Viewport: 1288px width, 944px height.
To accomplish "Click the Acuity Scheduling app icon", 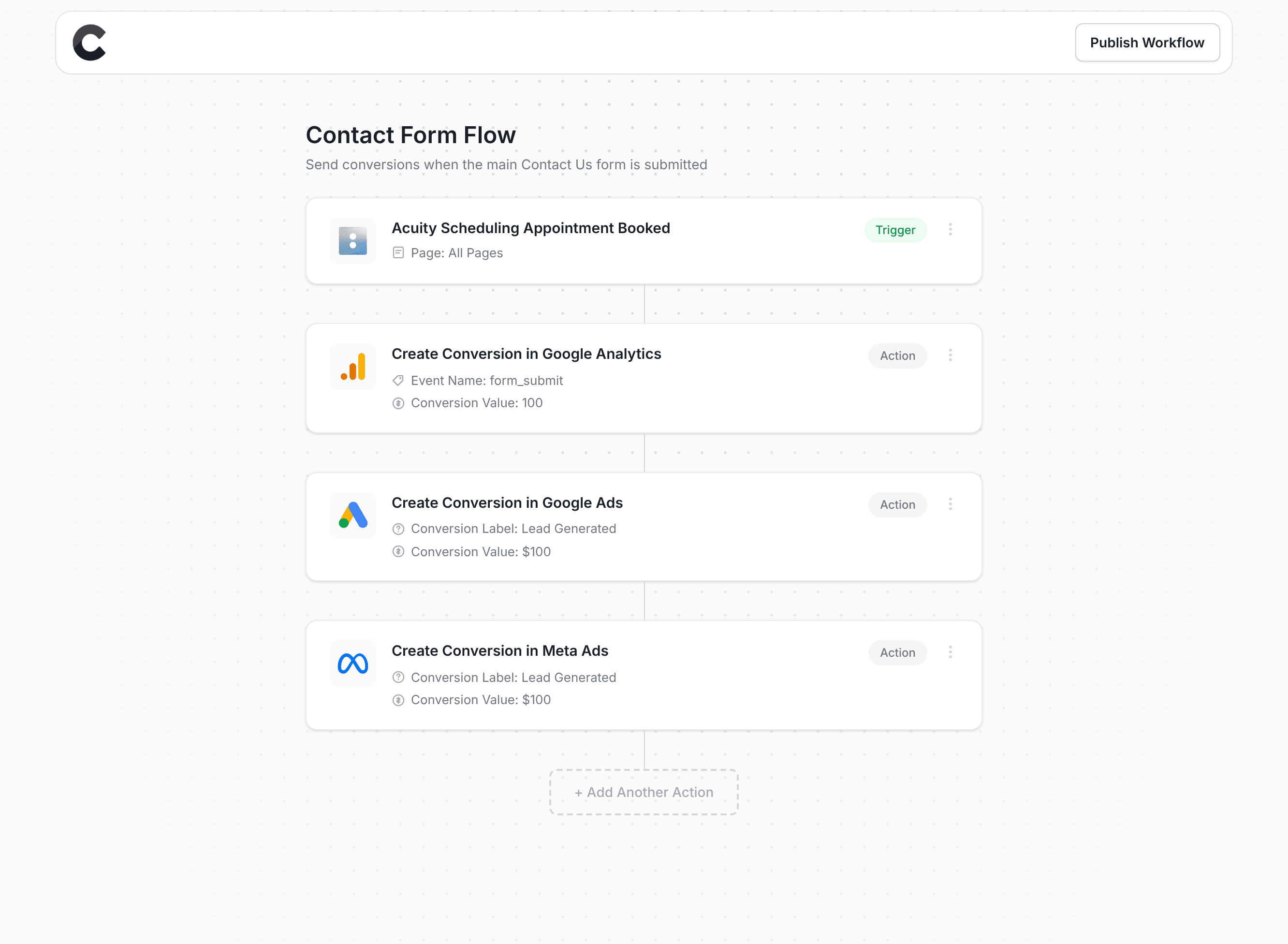I will coord(352,240).
